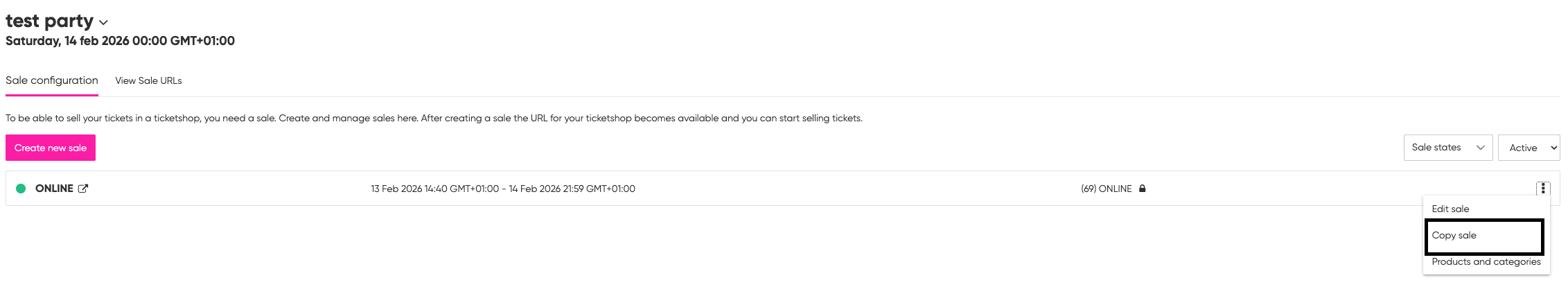Click the lock icon next to (69) ONLINE
The width and height of the screenshot is (1568, 296).
tap(1143, 189)
